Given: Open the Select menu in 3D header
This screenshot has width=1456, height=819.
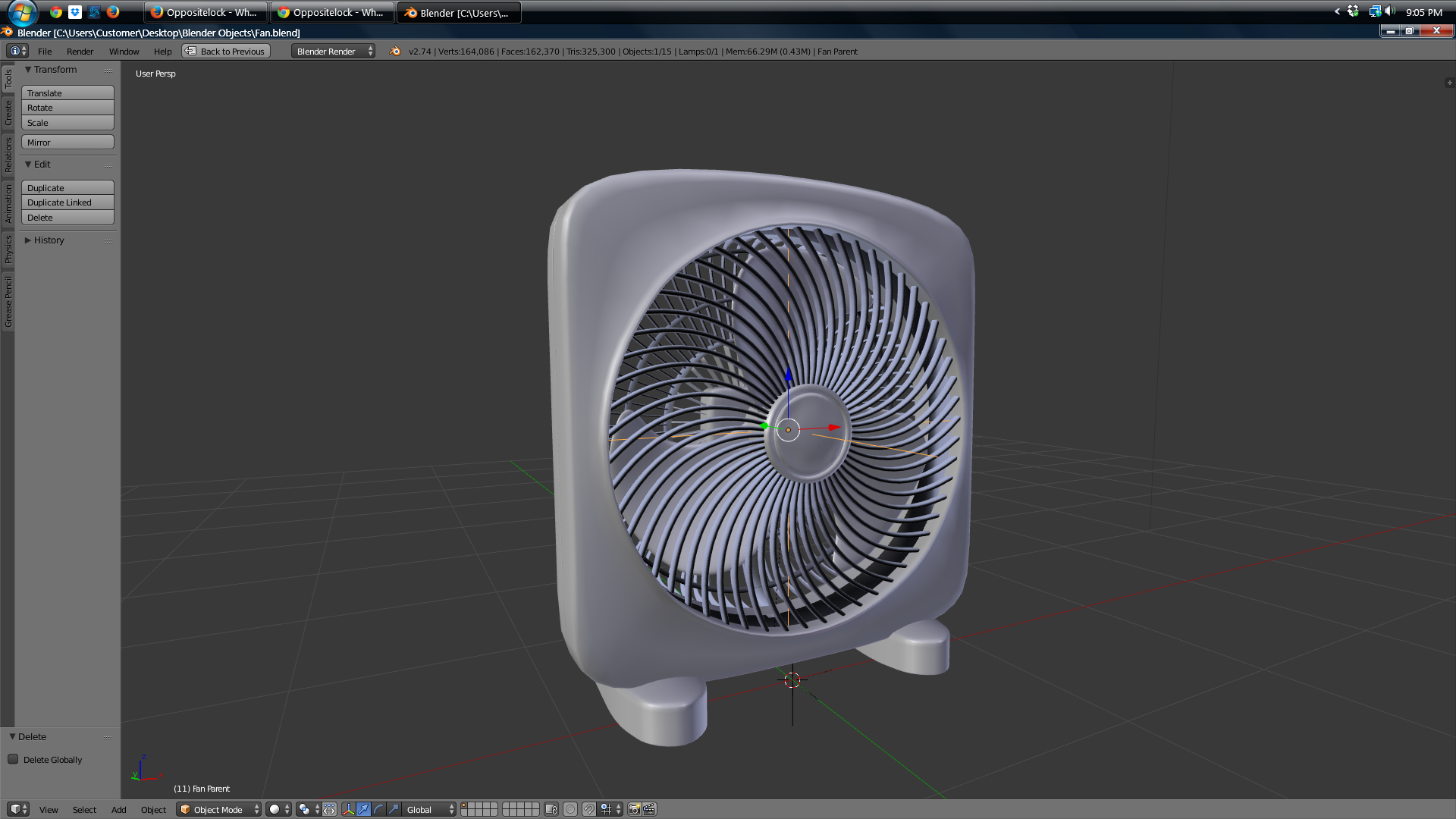Looking at the screenshot, I should (x=84, y=809).
